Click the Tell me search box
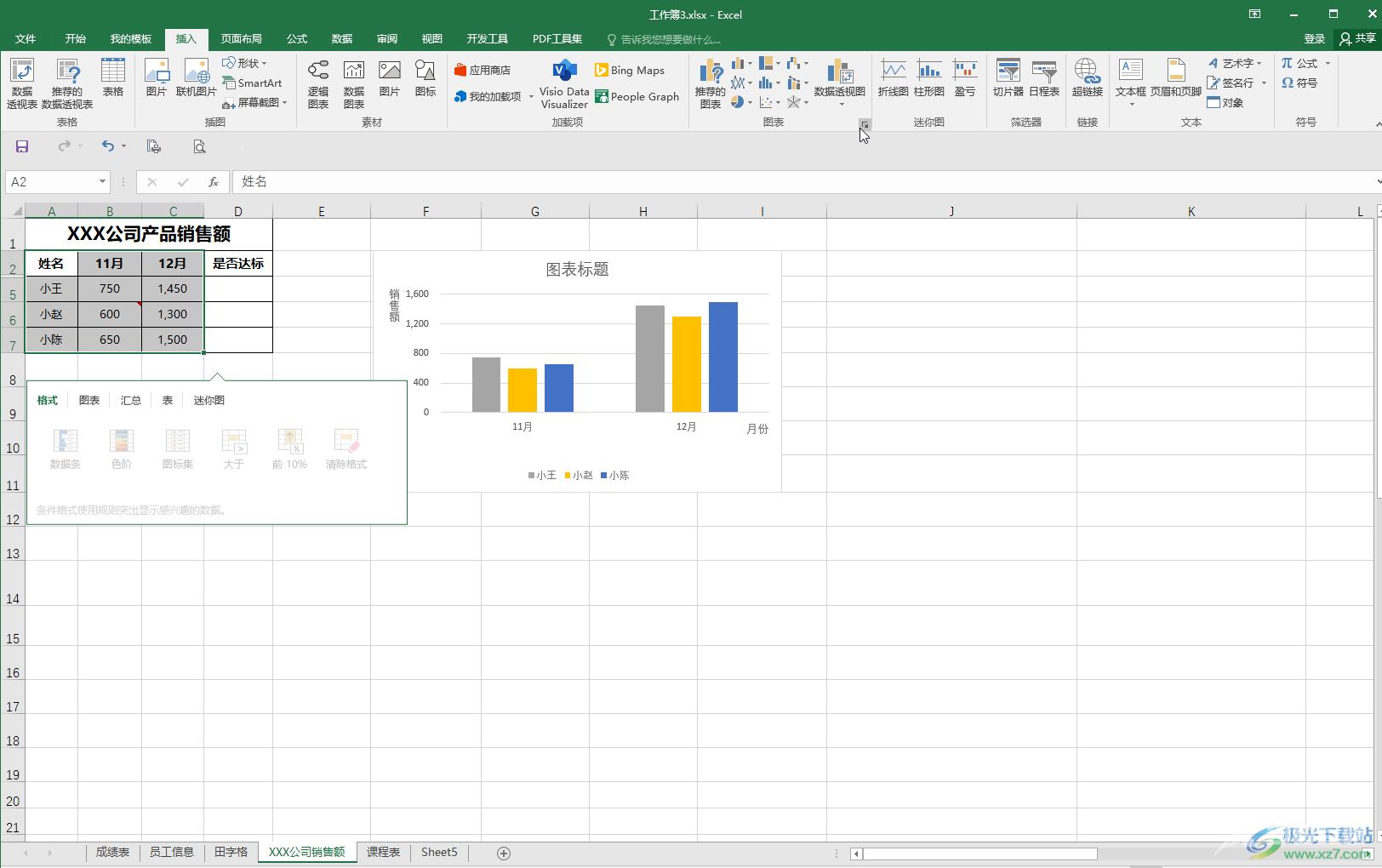The width and height of the screenshot is (1382, 868). (x=664, y=39)
